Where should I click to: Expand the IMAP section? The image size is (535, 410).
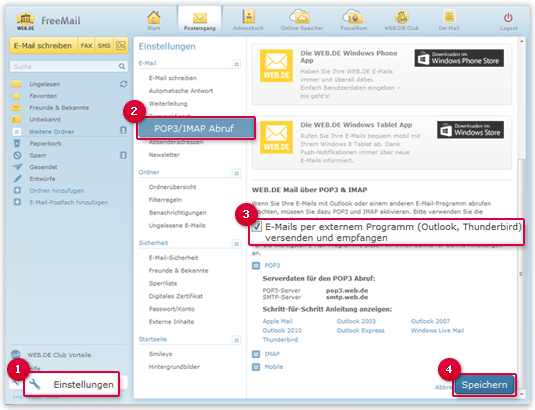coord(256,354)
